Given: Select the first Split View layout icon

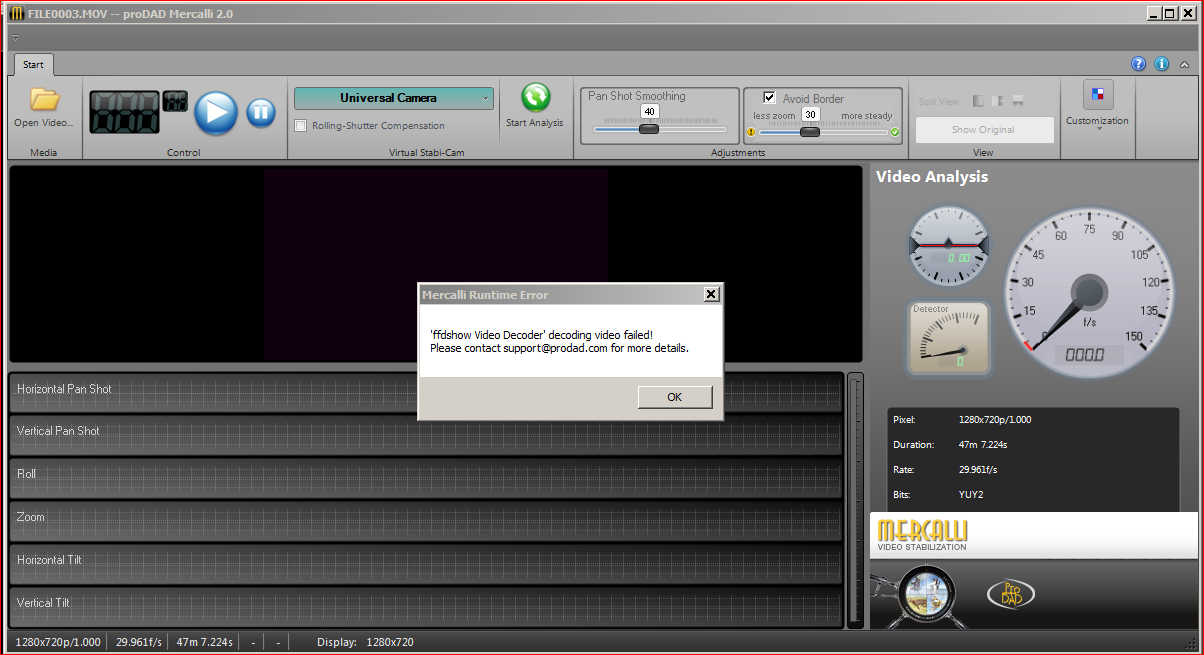Looking at the screenshot, I should [978, 101].
